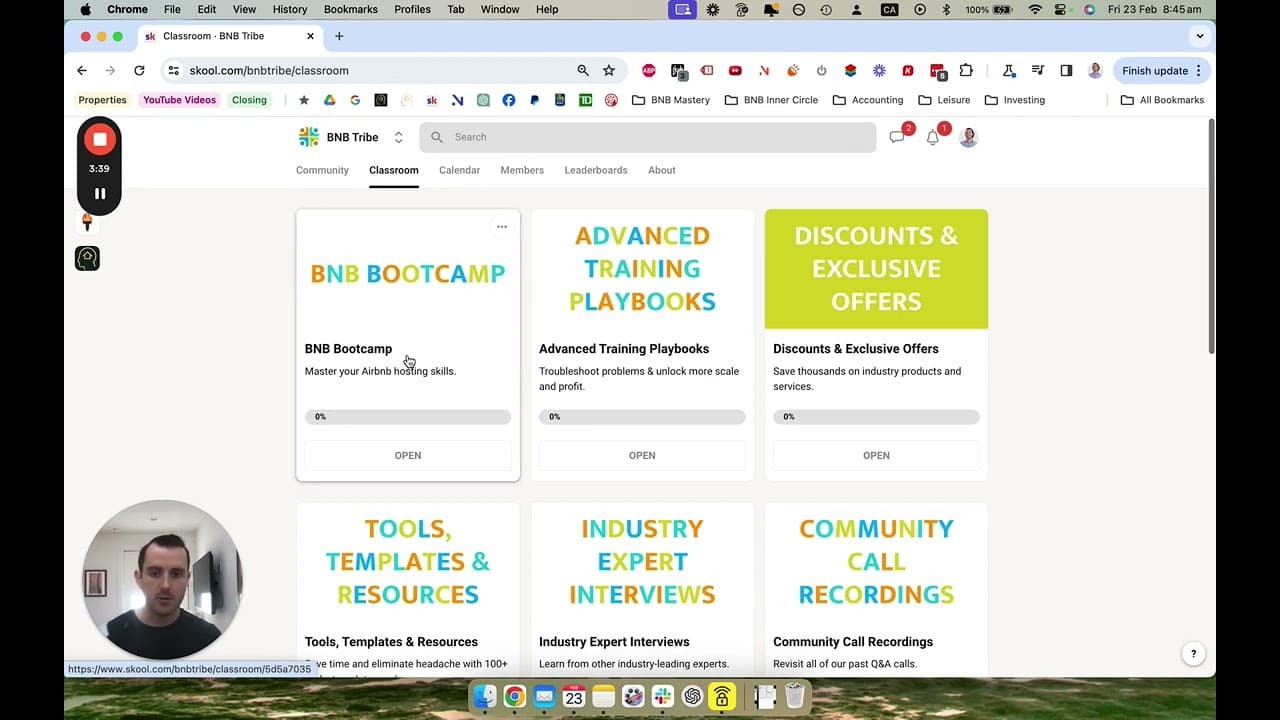1280x720 pixels.
Task: Open media controls icon in Chrome toolbar
Action: point(1038,71)
